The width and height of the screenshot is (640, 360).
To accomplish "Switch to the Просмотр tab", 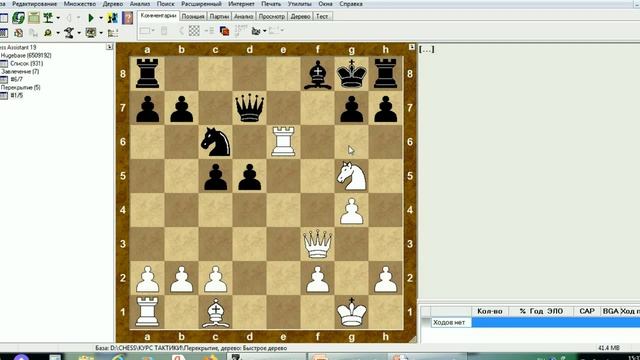I will click(271, 16).
